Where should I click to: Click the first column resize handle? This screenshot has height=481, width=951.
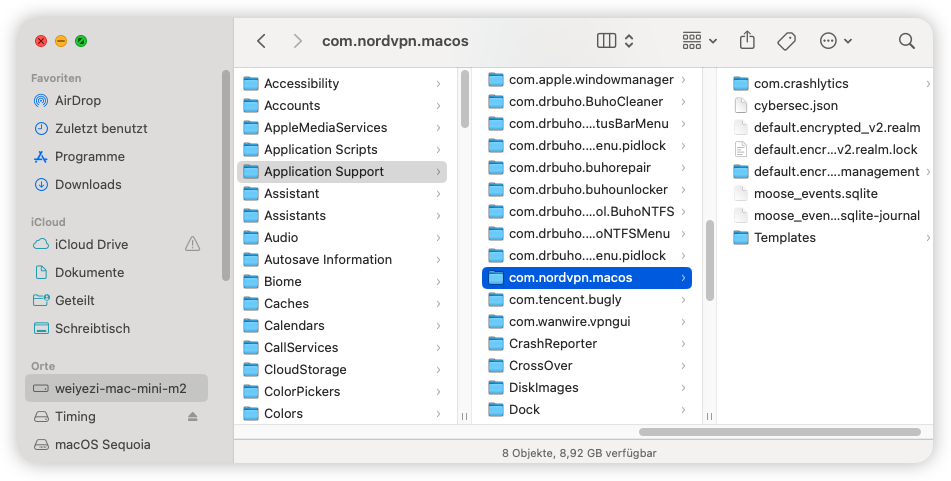[x=465, y=416]
